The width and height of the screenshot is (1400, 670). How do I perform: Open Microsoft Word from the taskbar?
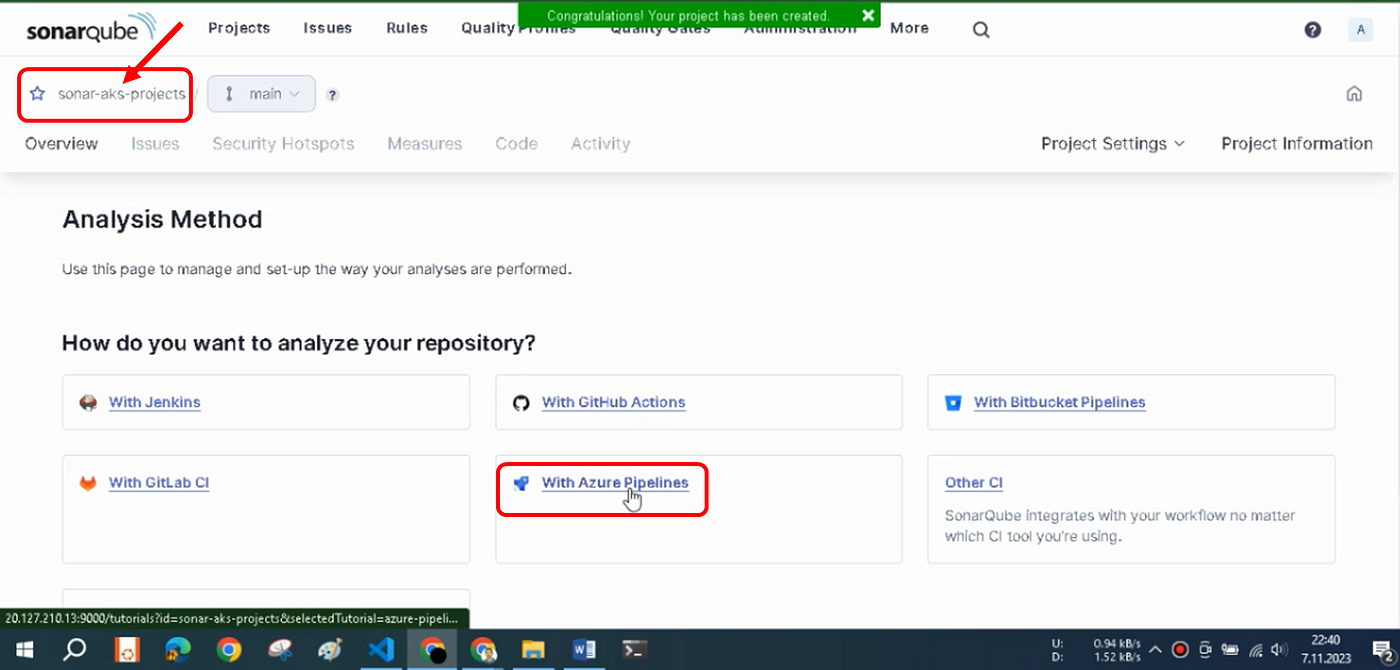tap(585, 650)
